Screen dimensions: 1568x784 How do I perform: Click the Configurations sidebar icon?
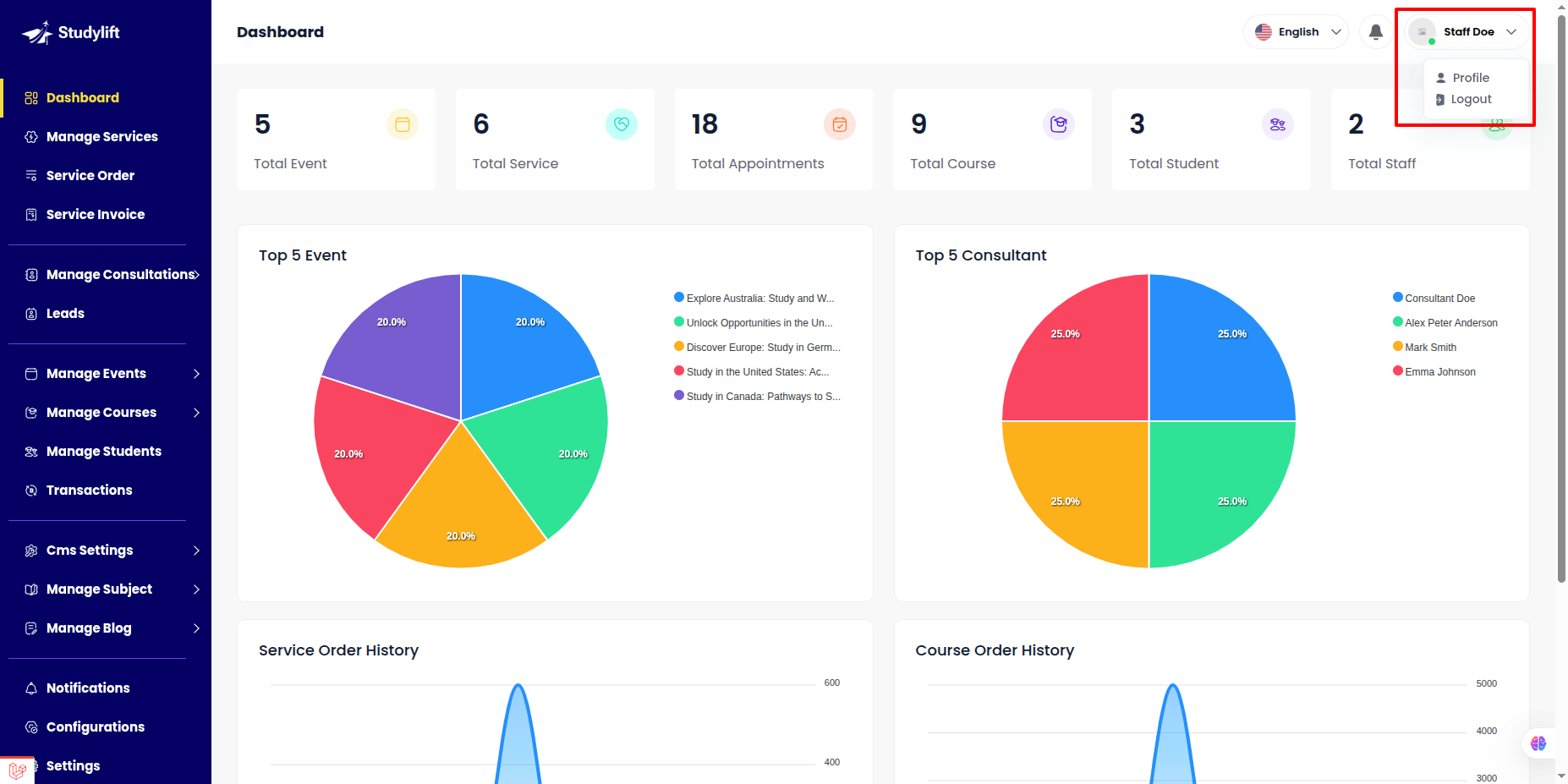[x=31, y=727]
